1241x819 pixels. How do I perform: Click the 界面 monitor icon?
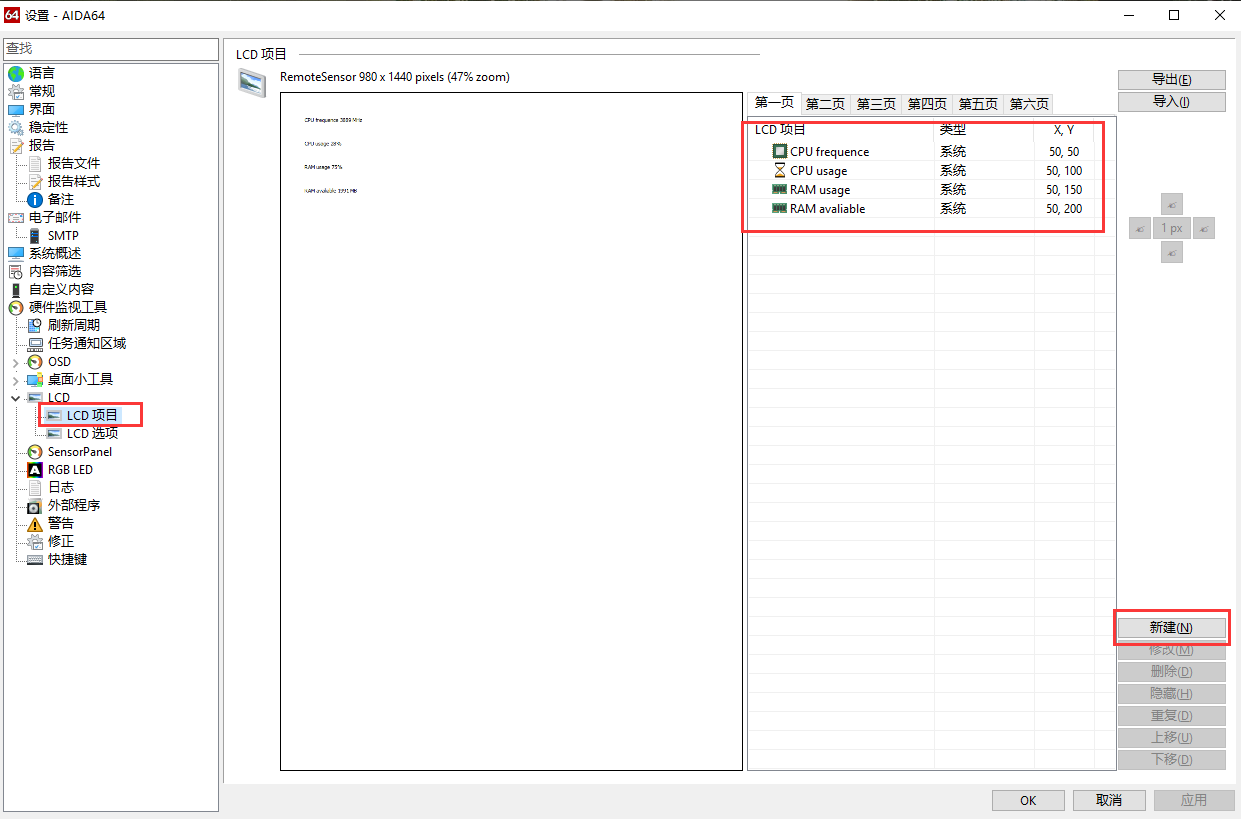click(x=15, y=109)
